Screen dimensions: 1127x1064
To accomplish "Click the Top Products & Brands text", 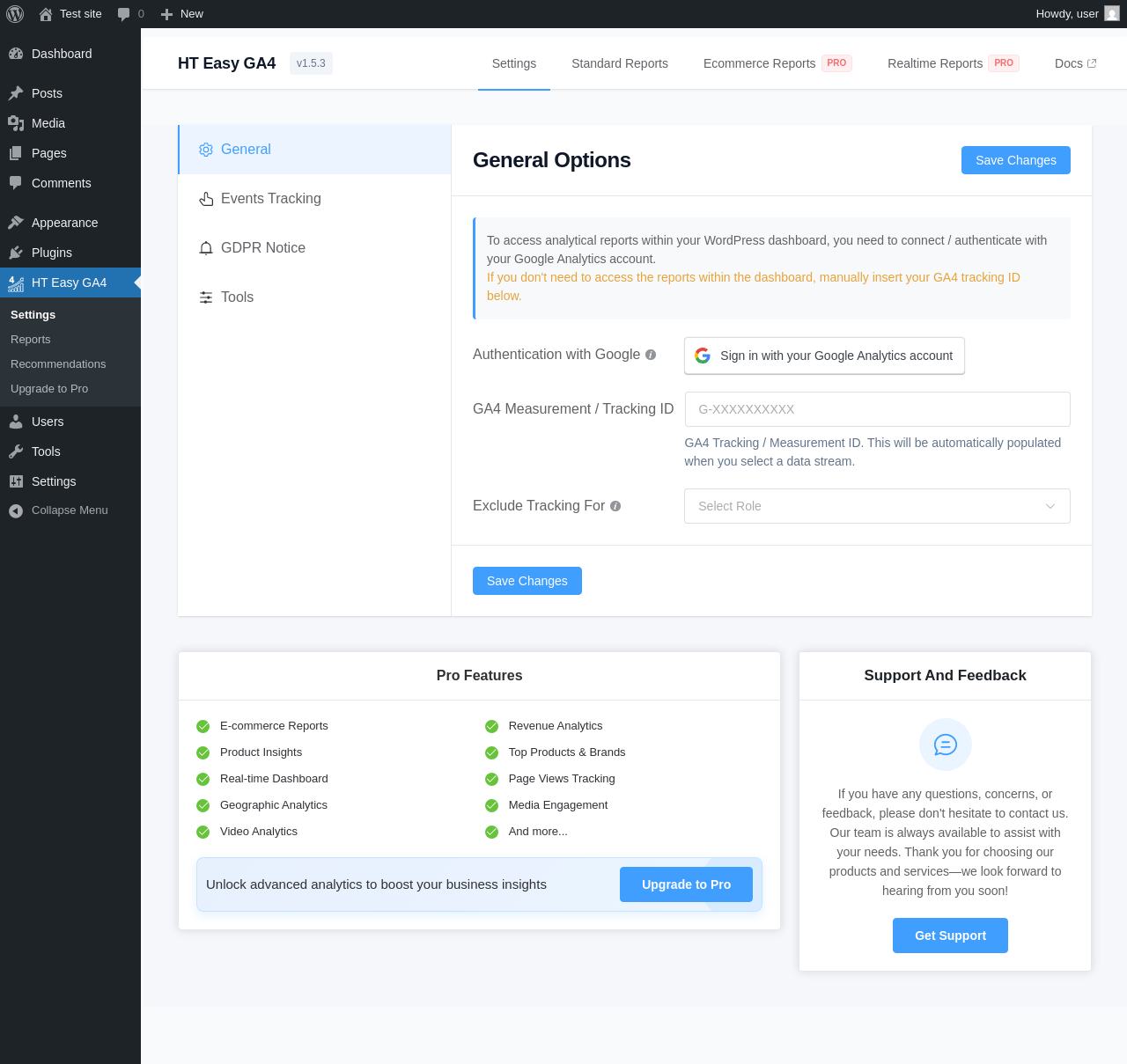I will 567,752.
